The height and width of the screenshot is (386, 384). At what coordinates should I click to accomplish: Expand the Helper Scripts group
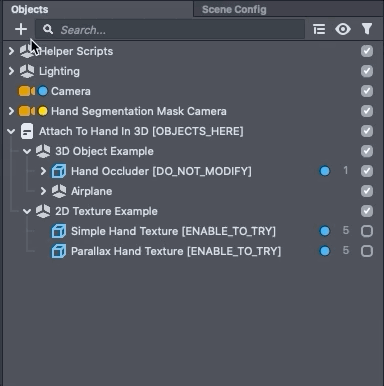point(11,51)
